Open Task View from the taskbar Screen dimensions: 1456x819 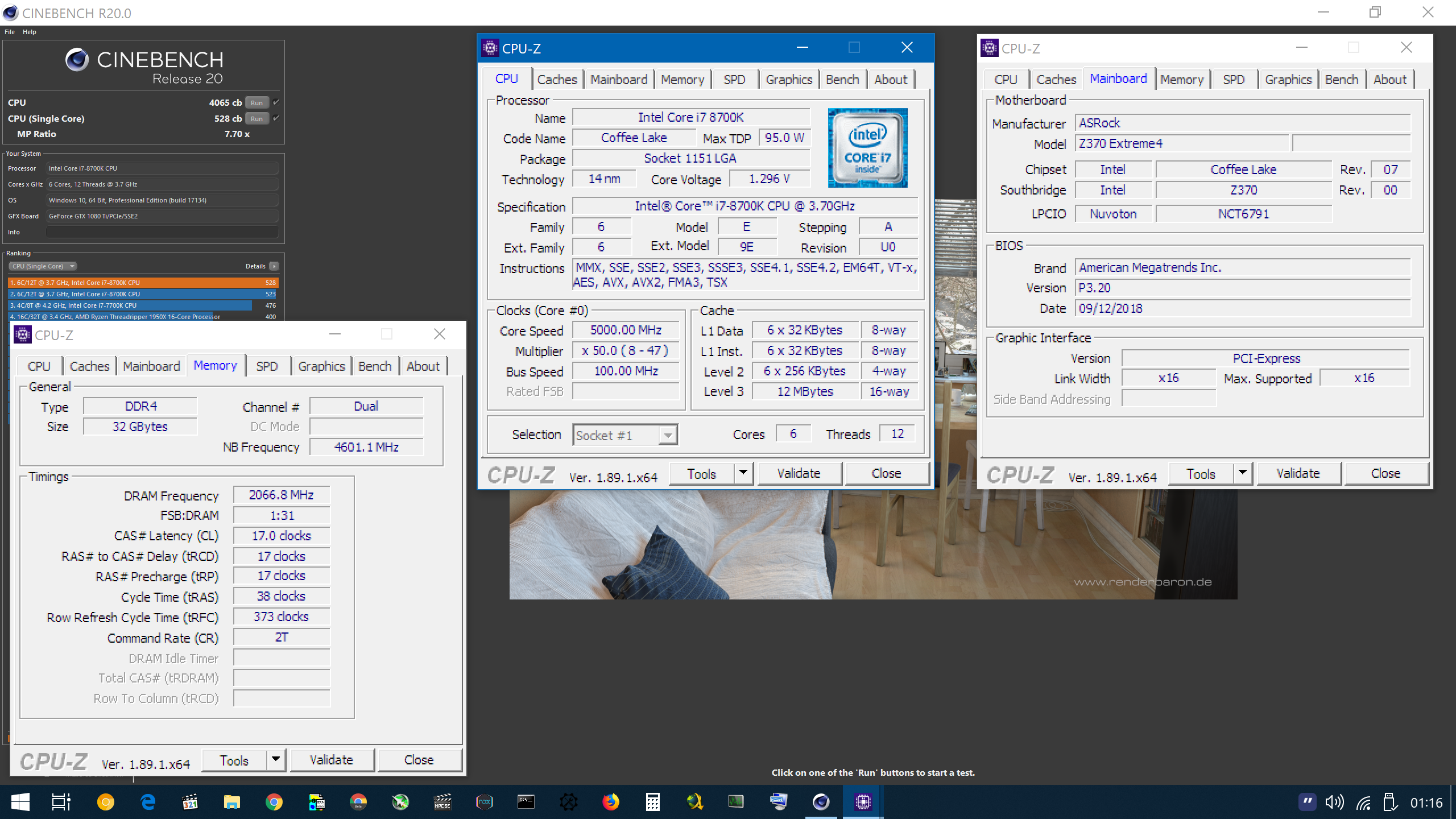click(61, 802)
